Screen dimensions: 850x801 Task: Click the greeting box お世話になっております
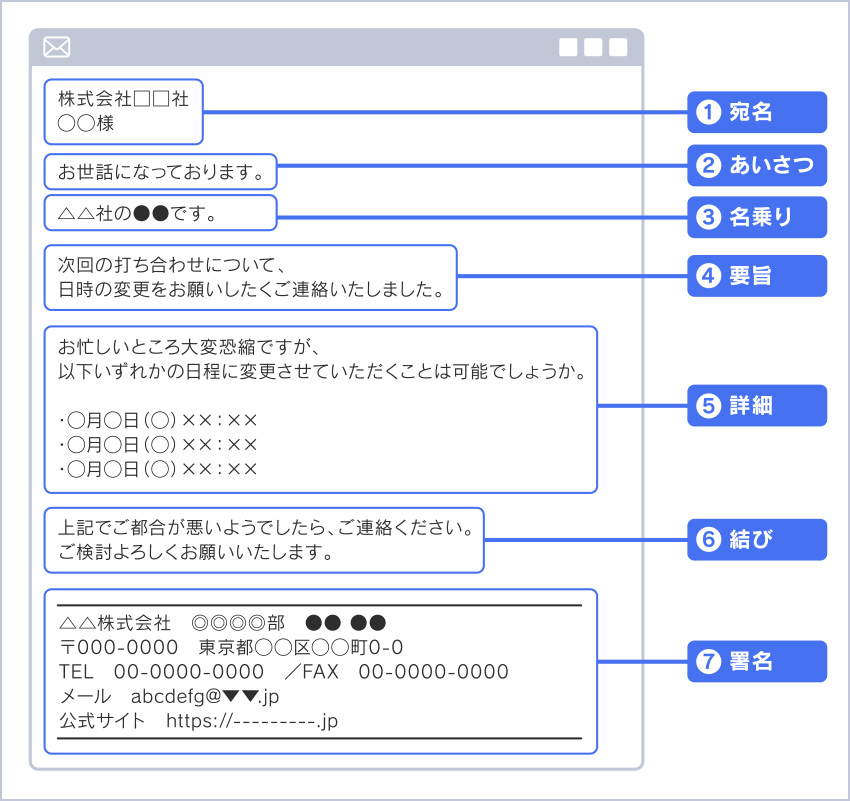coord(160,172)
